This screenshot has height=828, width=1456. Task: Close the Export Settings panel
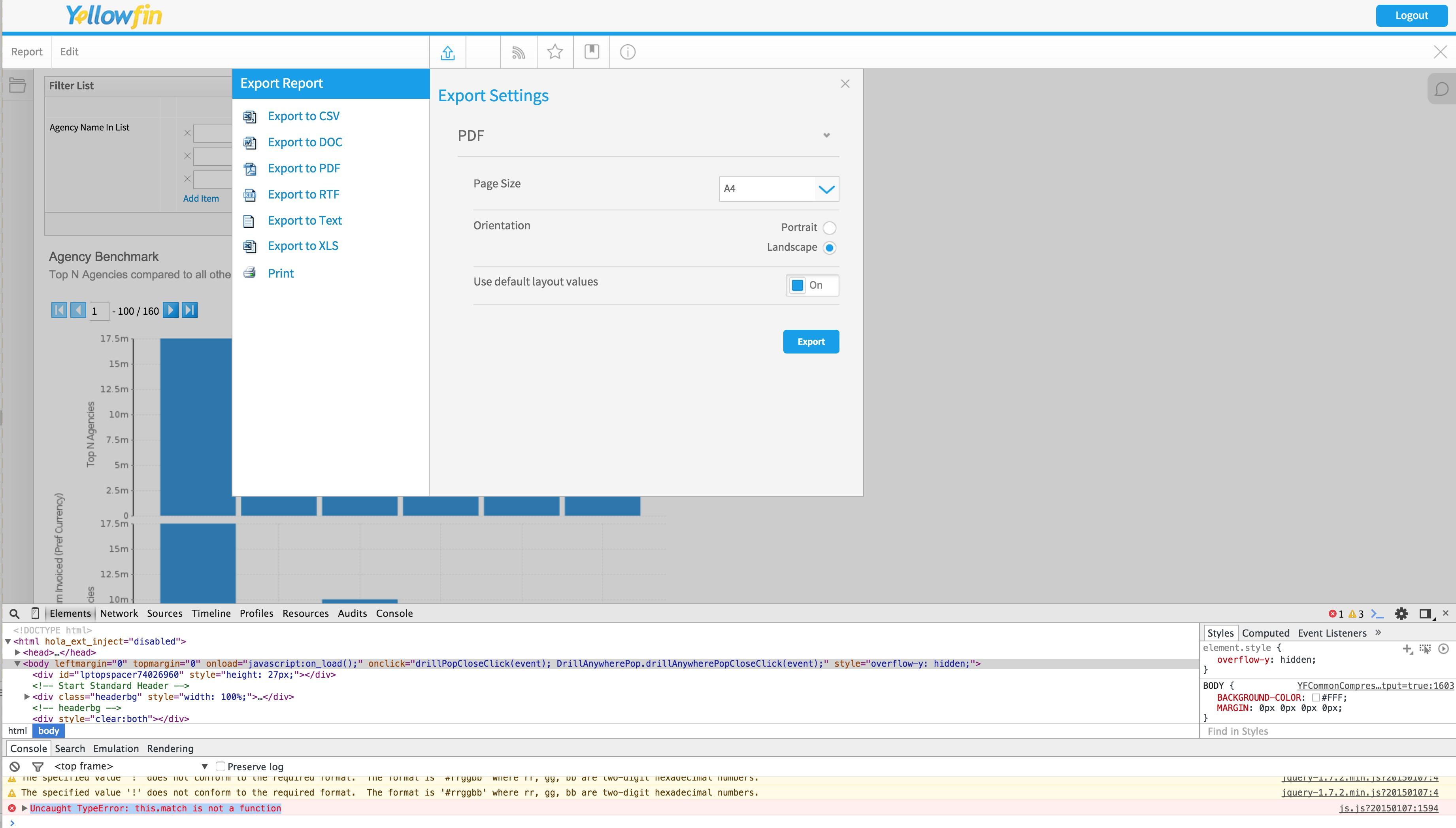pyautogui.click(x=845, y=84)
